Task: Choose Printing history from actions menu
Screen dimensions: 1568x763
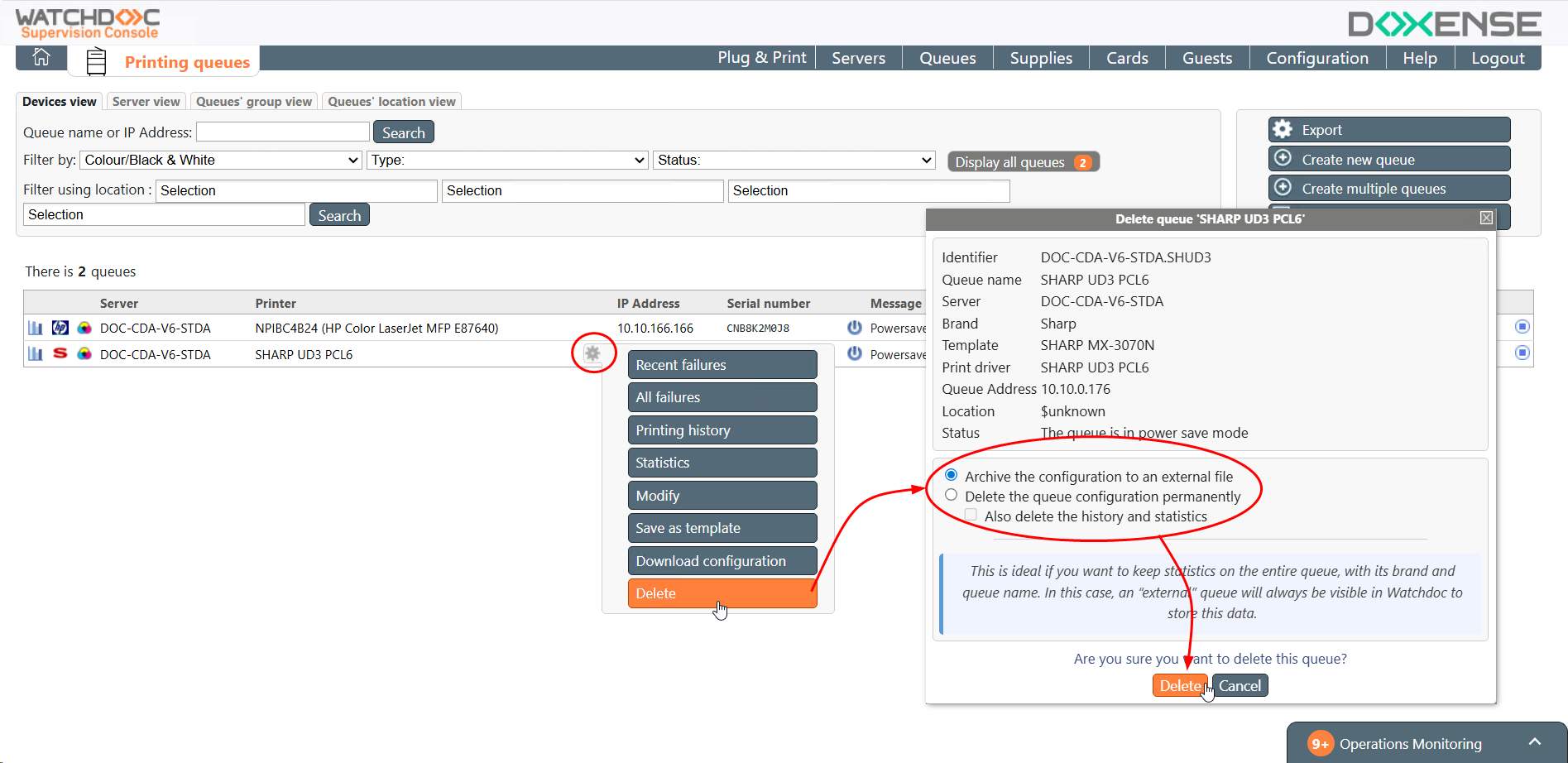Action: tap(722, 430)
